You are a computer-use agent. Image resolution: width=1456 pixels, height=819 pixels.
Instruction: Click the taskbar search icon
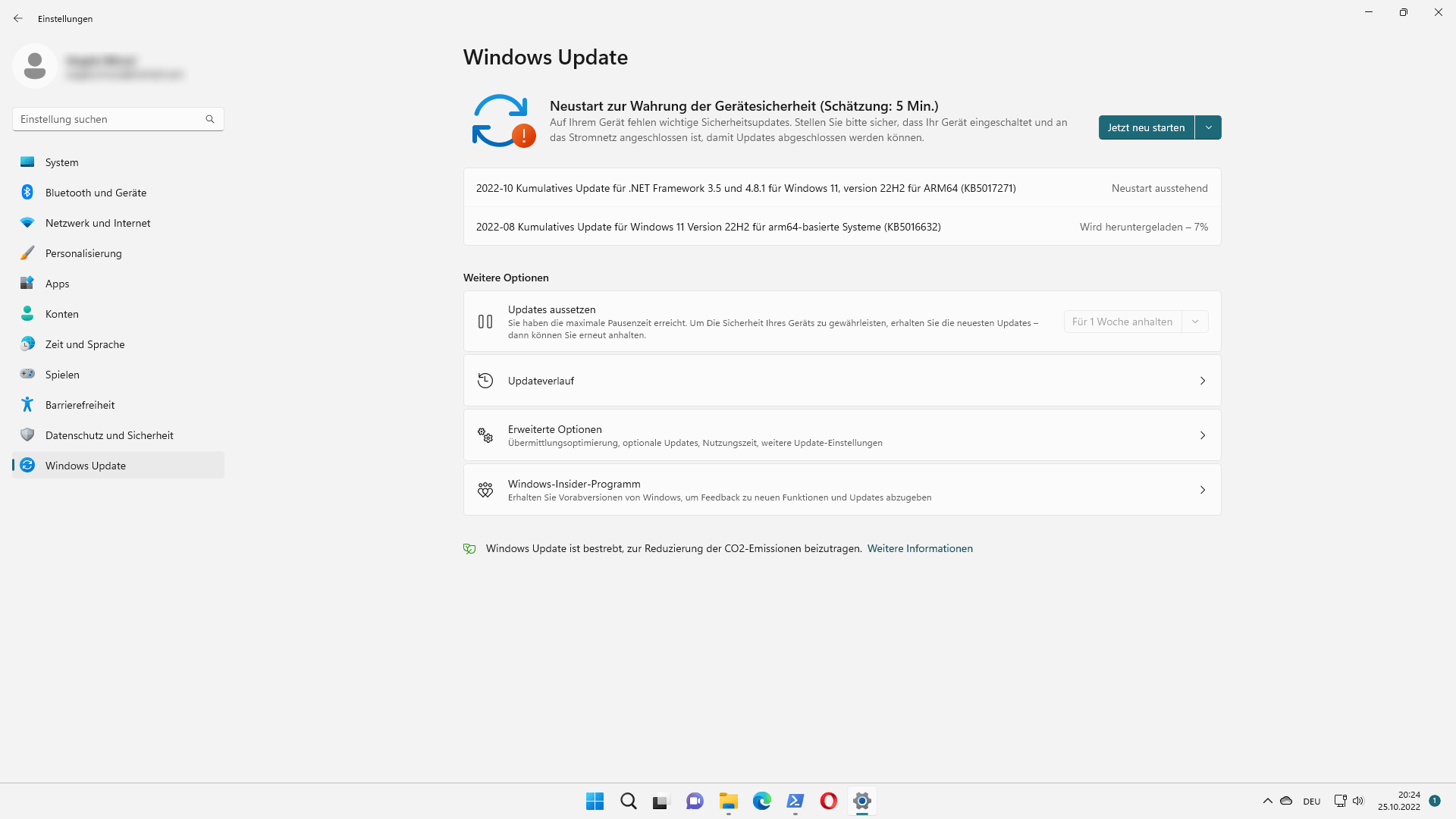click(628, 801)
